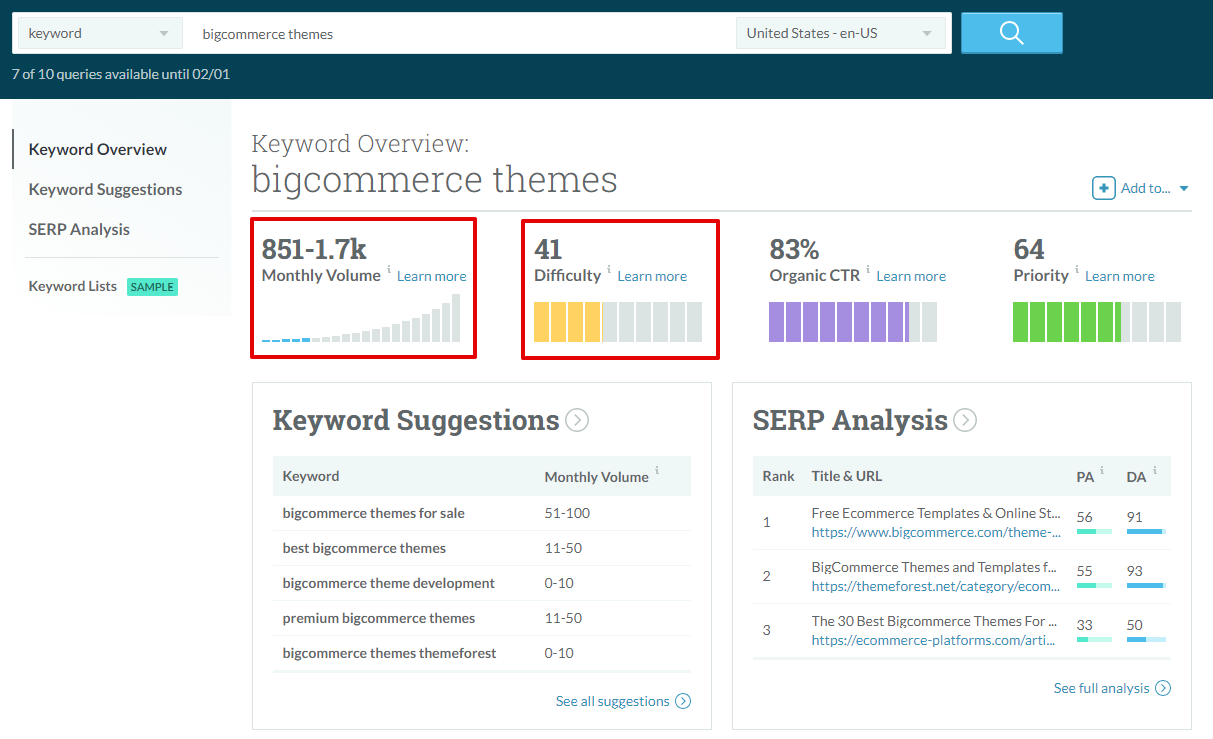The width and height of the screenshot is (1213, 739).
Task: Click the info icon beside Organic CTR
Action: pos(868,270)
